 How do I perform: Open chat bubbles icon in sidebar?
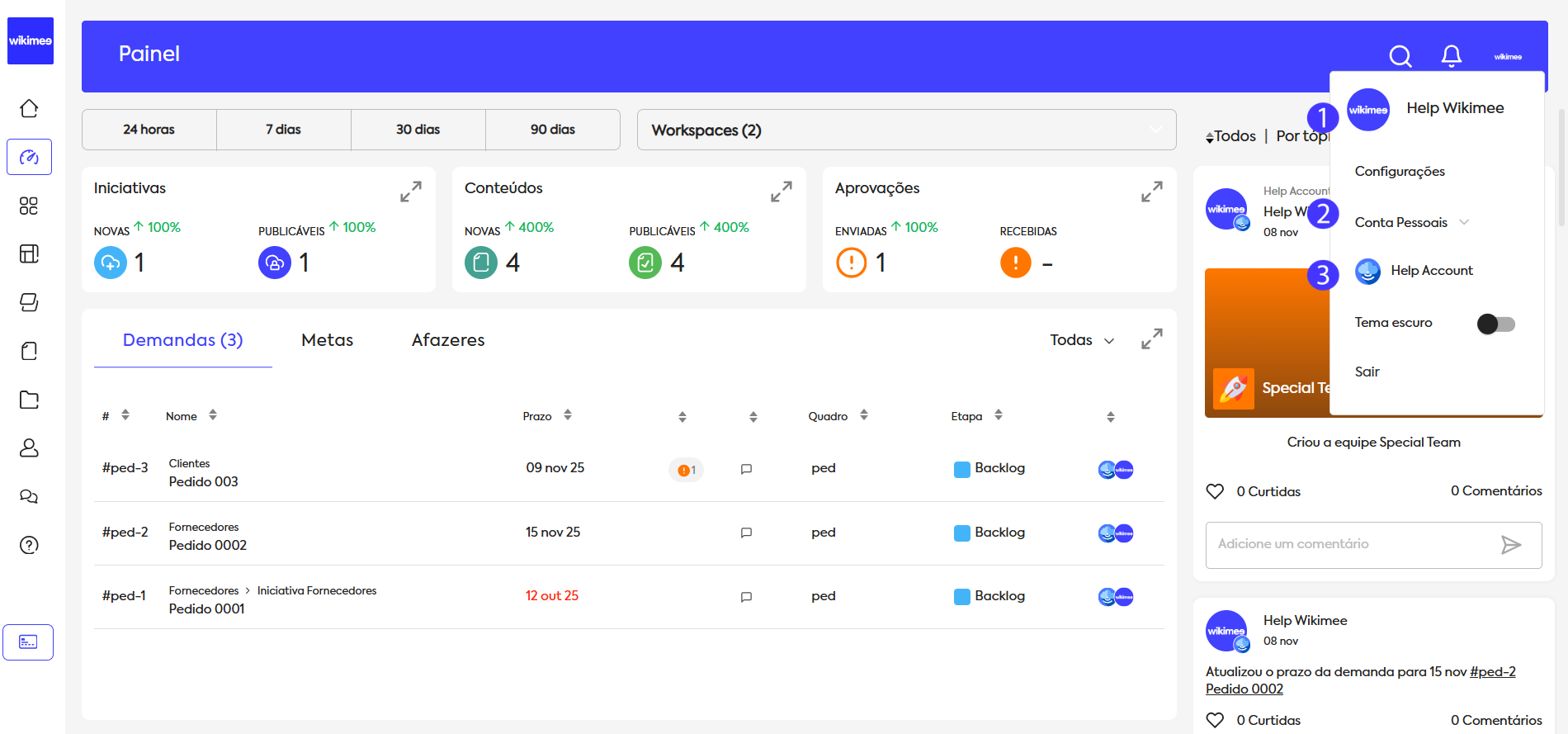point(29,496)
